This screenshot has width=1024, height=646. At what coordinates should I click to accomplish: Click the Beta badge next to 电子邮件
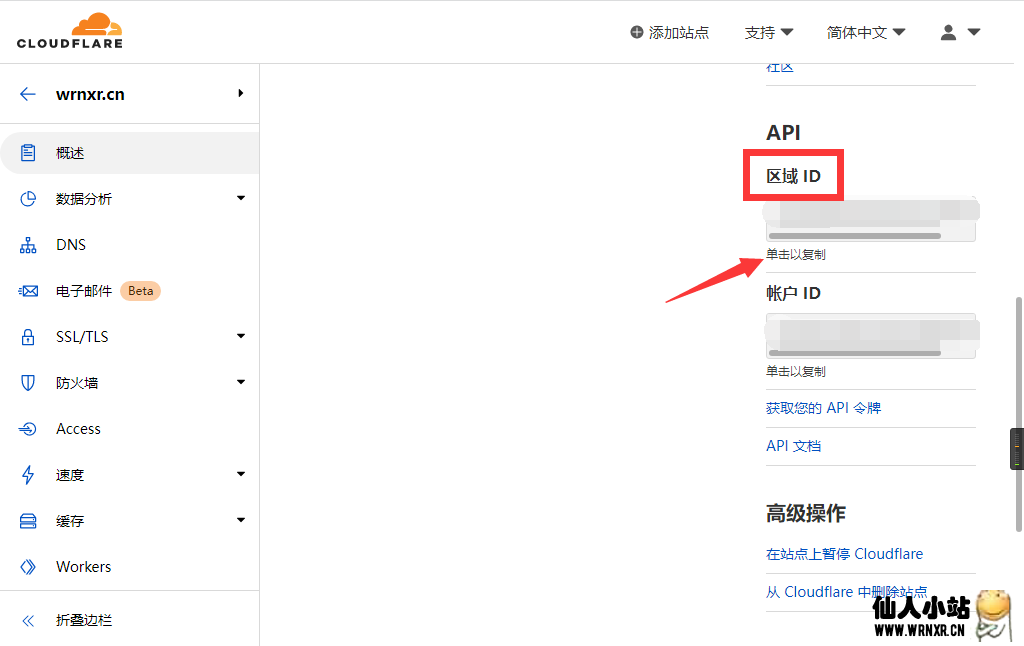click(140, 291)
